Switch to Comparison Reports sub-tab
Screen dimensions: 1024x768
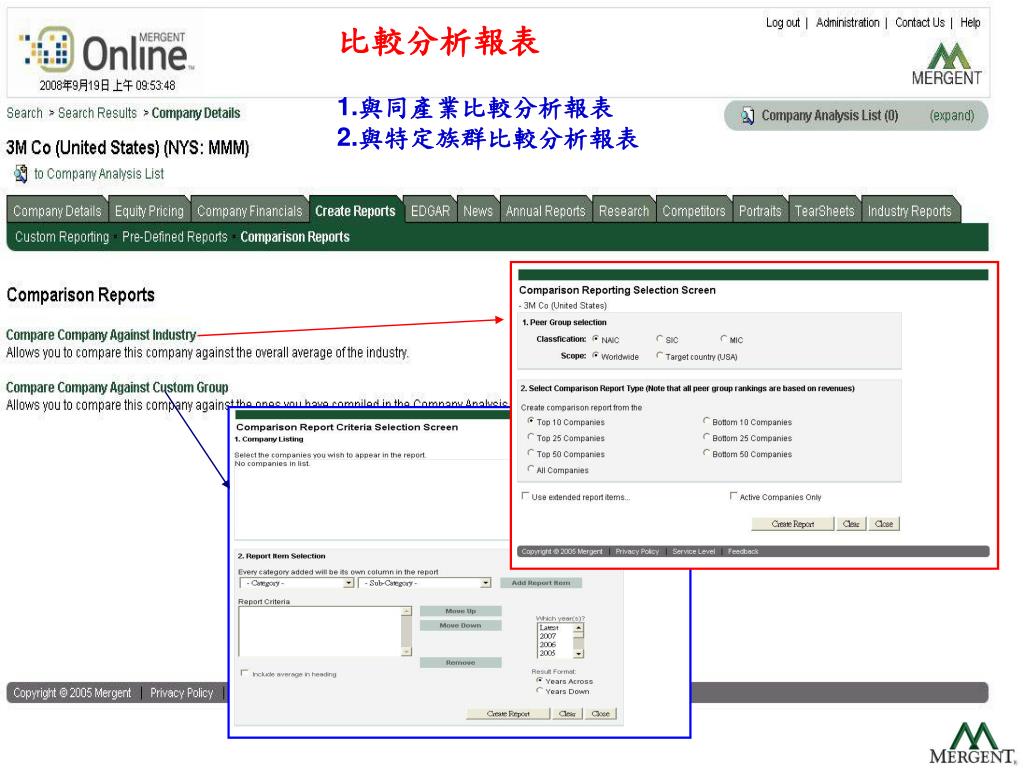(x=295, y=237)
